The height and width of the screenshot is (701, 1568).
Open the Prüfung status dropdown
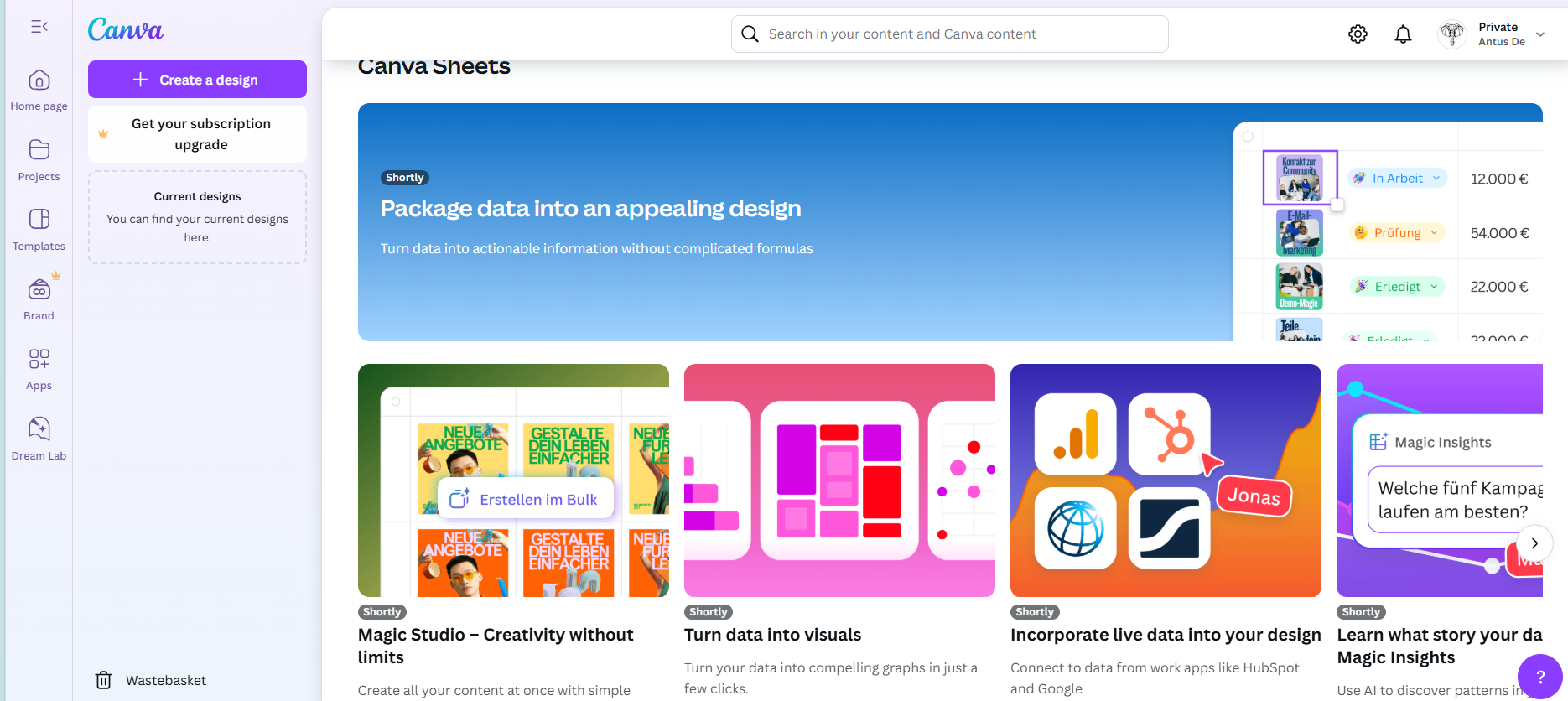pos(1398,232)
